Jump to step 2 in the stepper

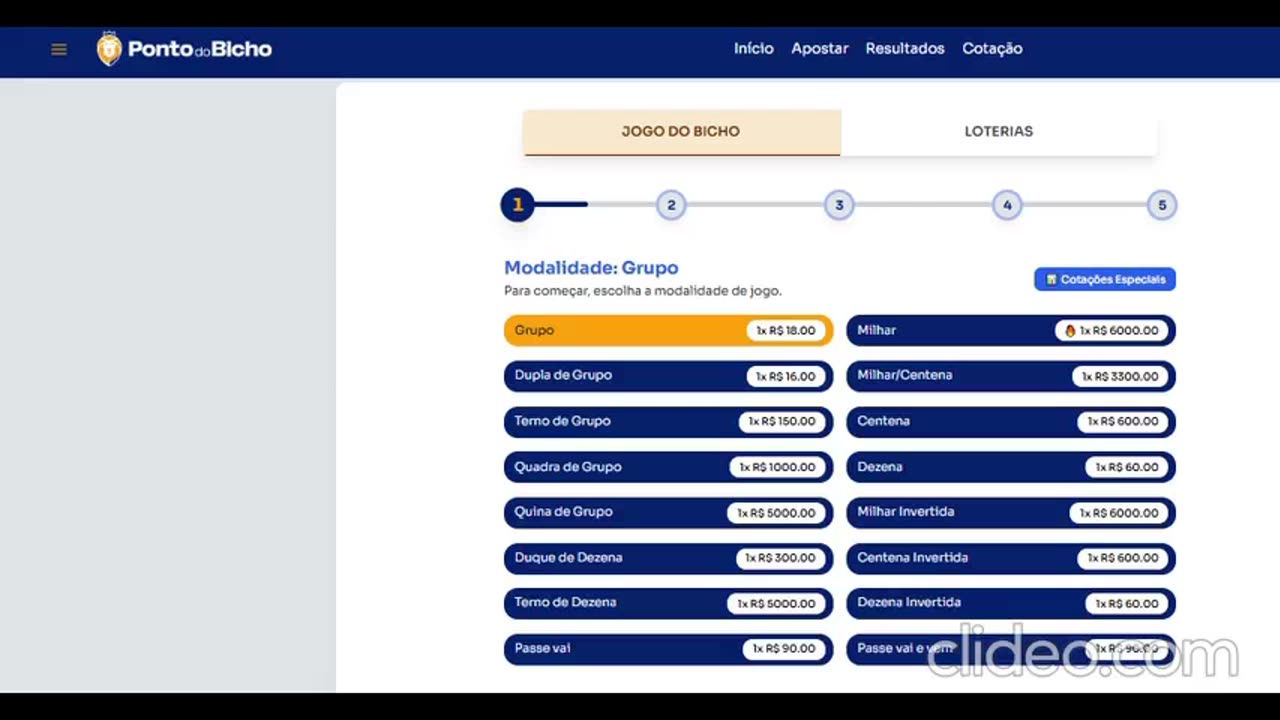(x=671, y=205)
